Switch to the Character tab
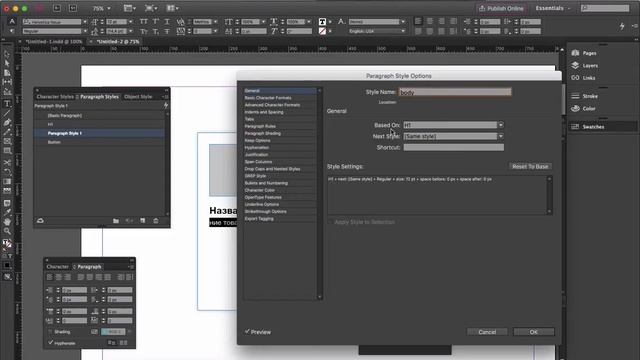 point(57,267)
